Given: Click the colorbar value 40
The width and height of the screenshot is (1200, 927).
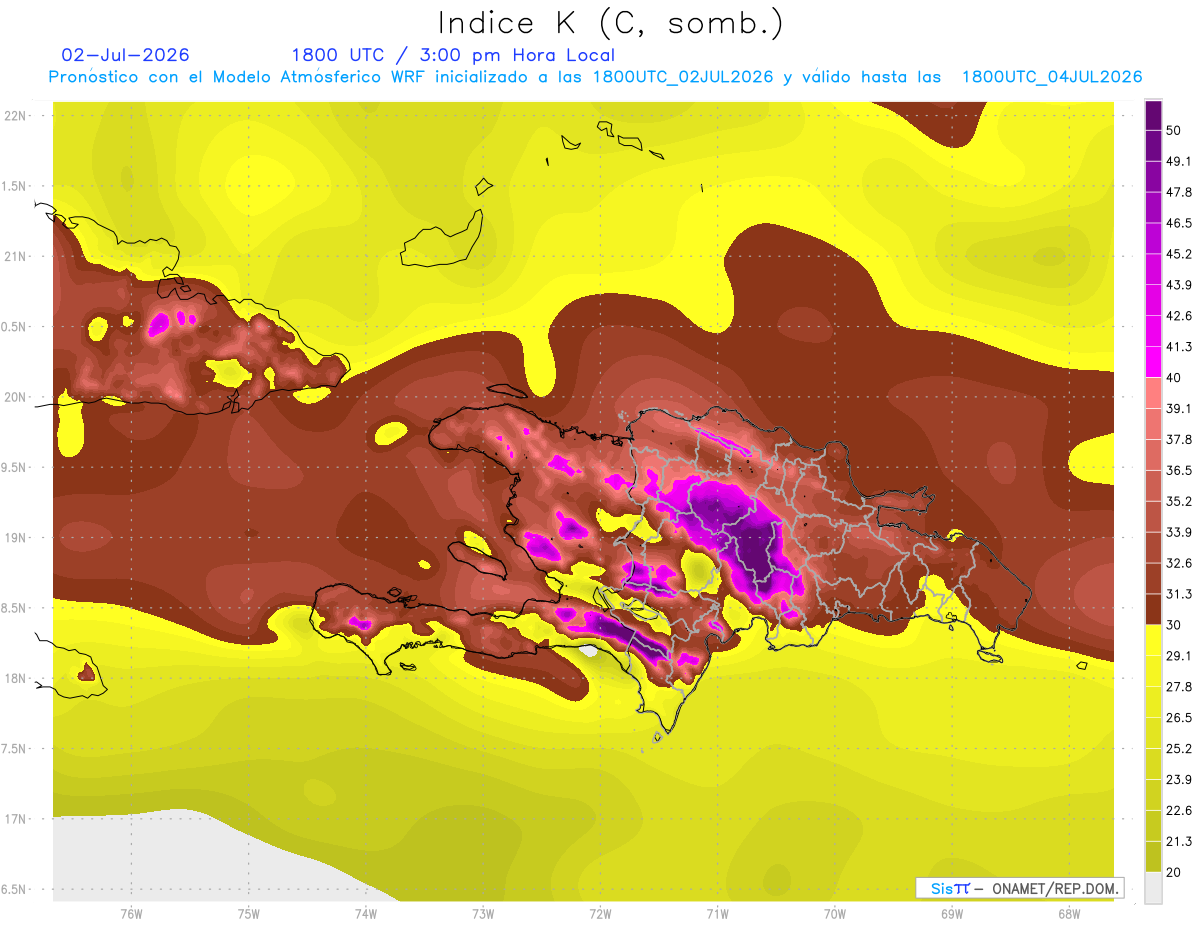Looking at the screenshot, I should tap(1174, 377).
